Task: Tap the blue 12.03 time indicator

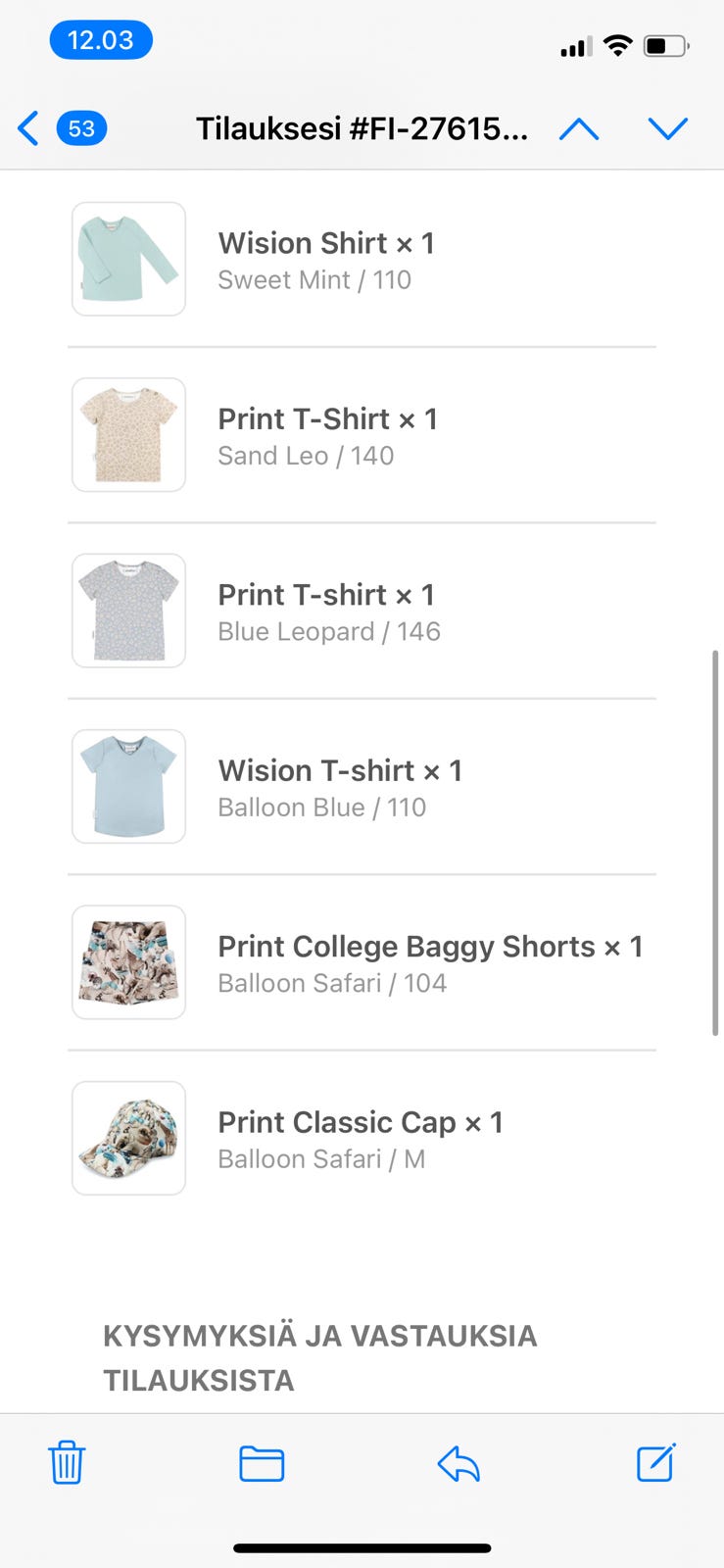Action: (x=101, y=40)
